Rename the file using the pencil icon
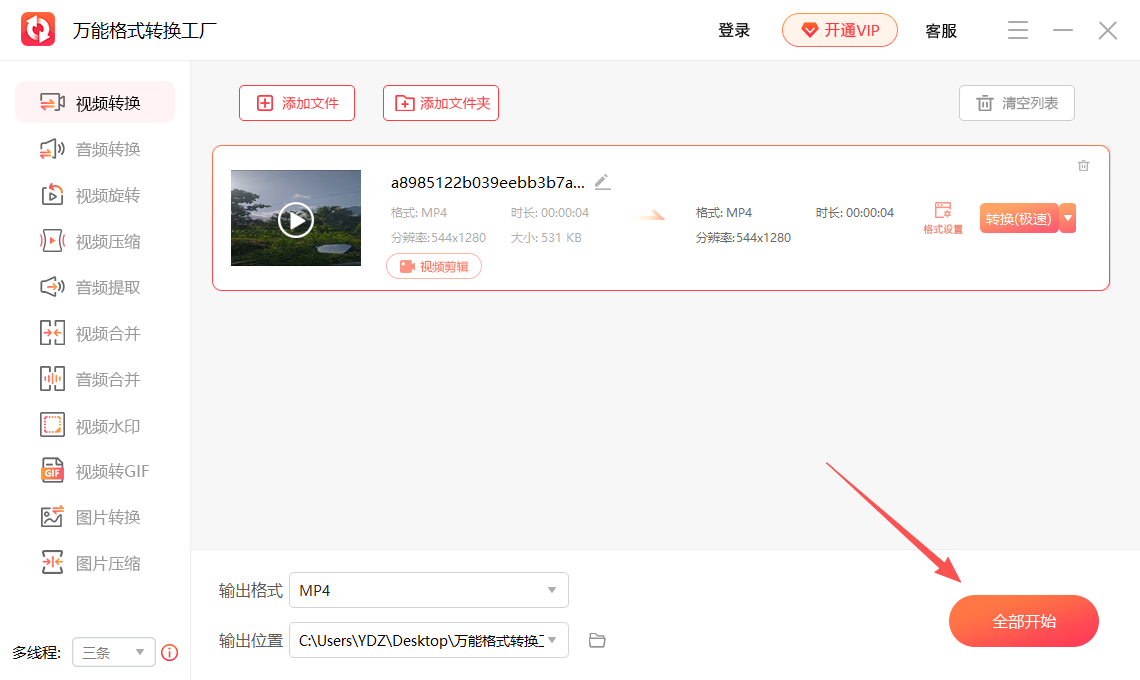This screenshot has width=1140, height=680. point(602,180)
